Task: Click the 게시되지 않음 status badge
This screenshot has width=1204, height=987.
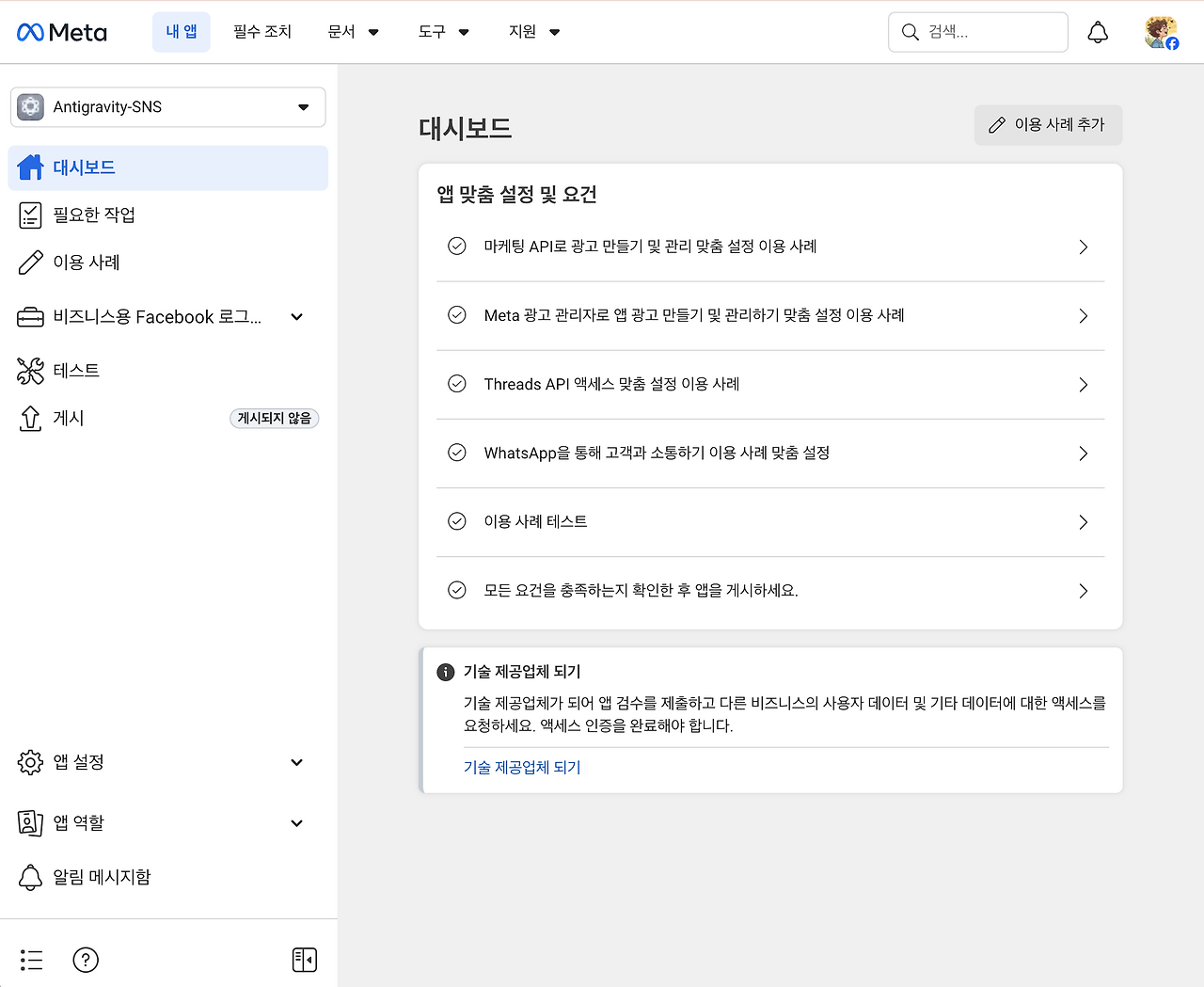Action: [x=275, y=418]
